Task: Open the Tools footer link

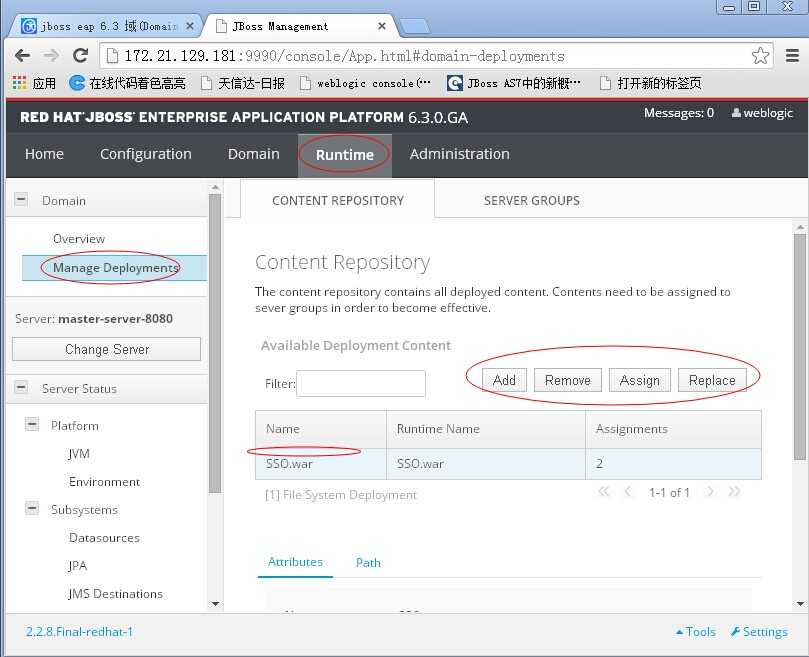Action: point(695,632)
